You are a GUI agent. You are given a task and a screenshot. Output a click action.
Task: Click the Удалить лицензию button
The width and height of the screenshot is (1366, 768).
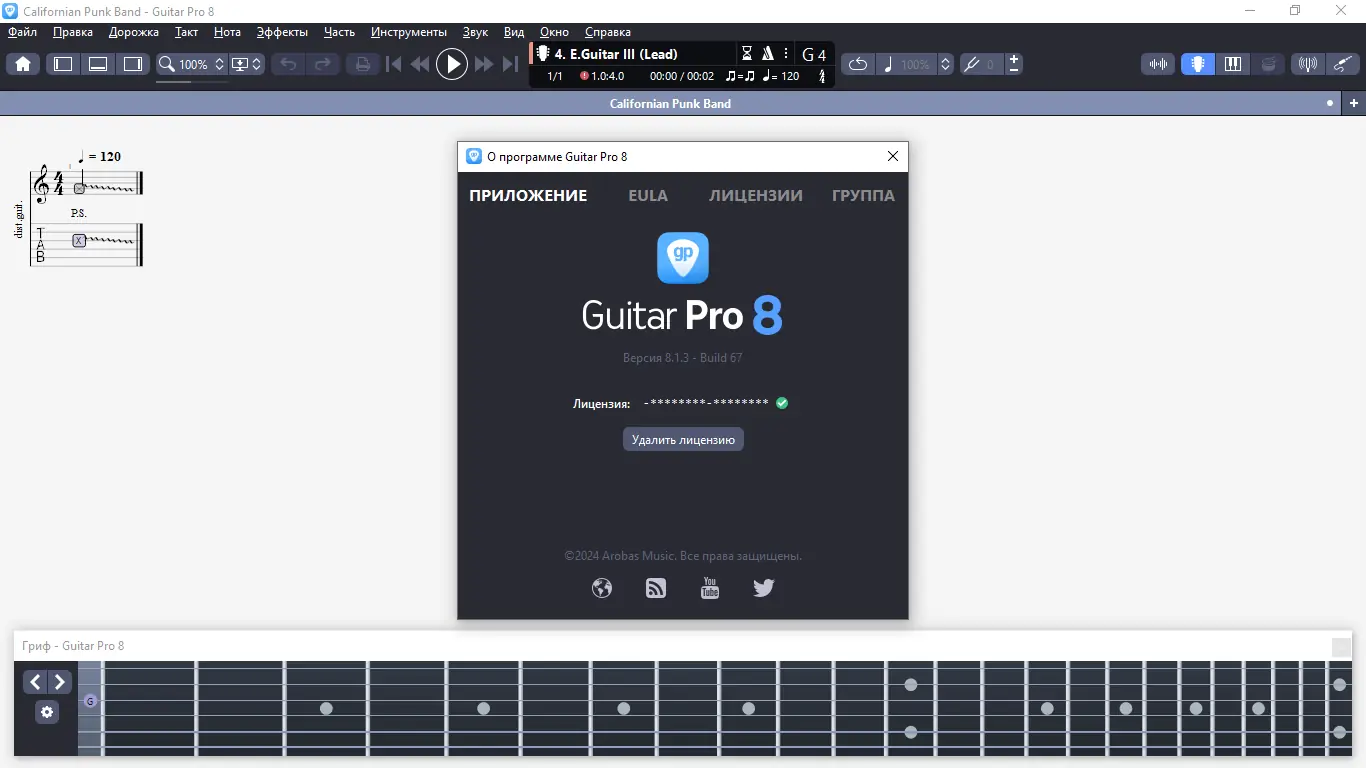(x=683, y=439)
